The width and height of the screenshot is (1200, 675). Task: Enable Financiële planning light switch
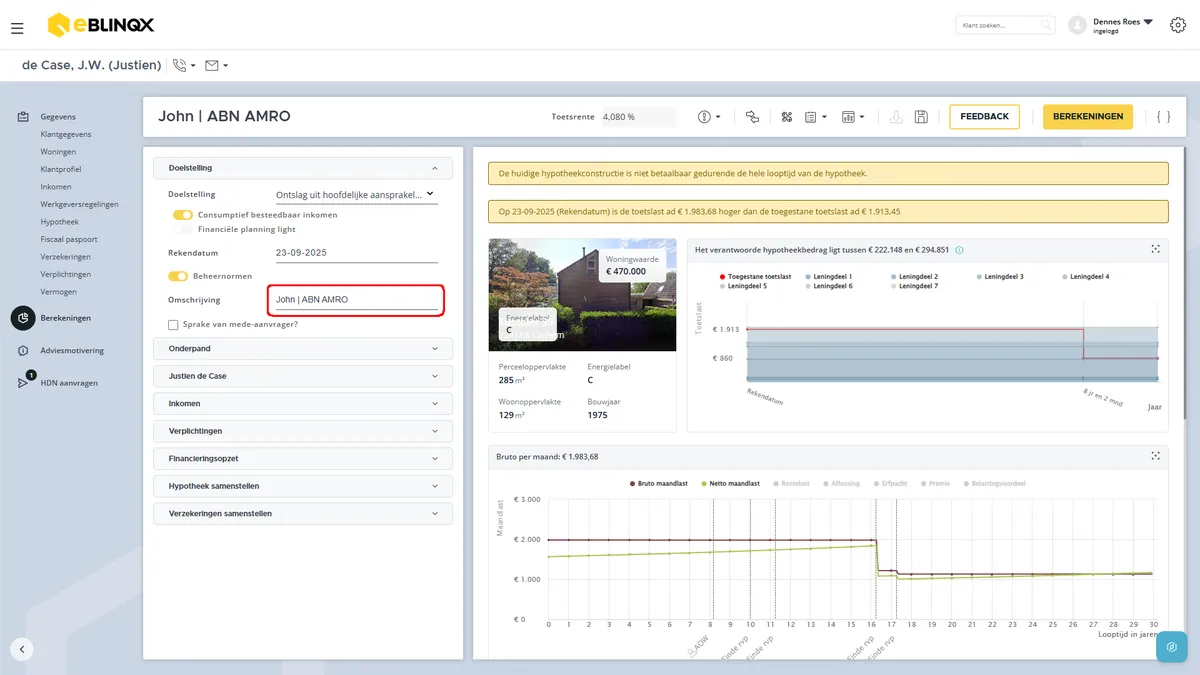pyautogui.click(x=182, y=230)
